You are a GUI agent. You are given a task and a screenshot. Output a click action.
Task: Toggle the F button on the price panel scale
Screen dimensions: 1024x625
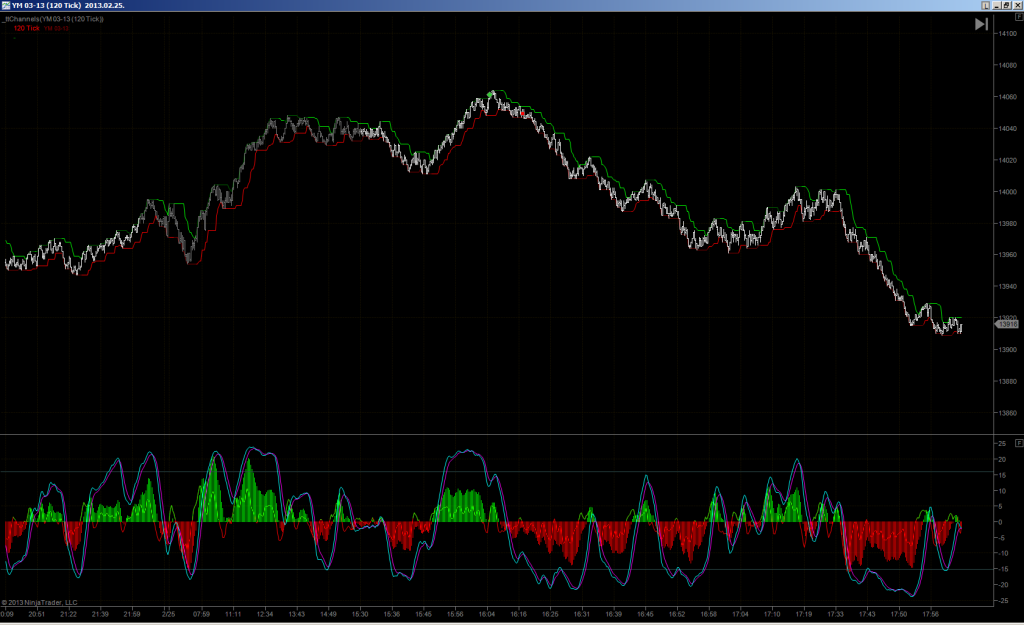point(1019,17)
